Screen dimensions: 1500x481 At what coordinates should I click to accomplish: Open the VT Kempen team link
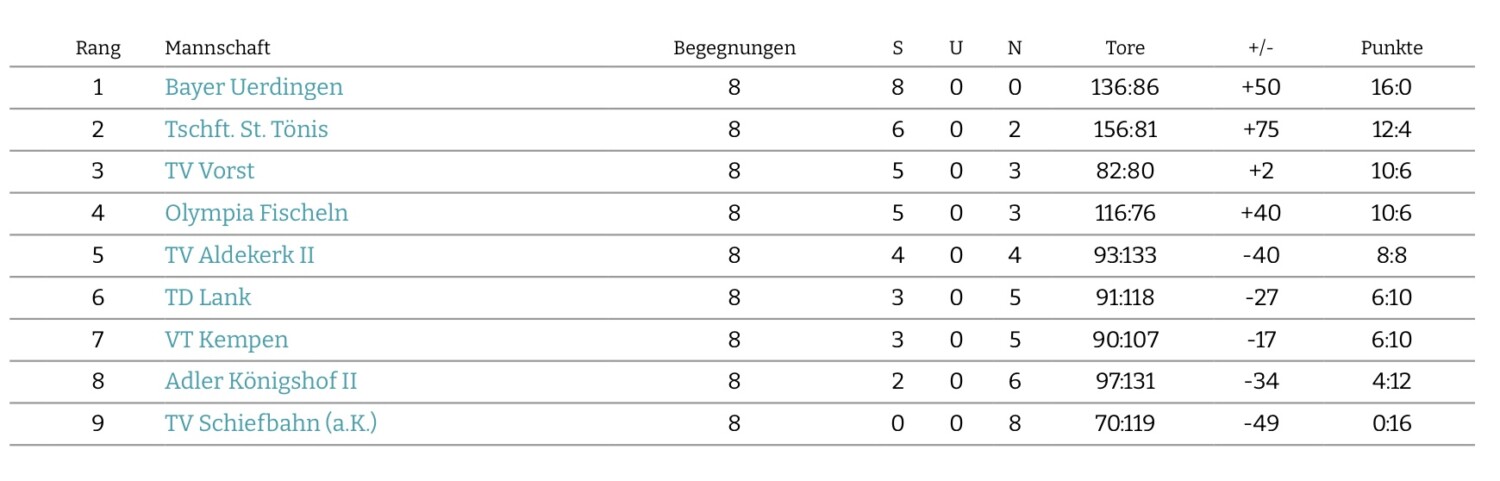pos(226,340)
